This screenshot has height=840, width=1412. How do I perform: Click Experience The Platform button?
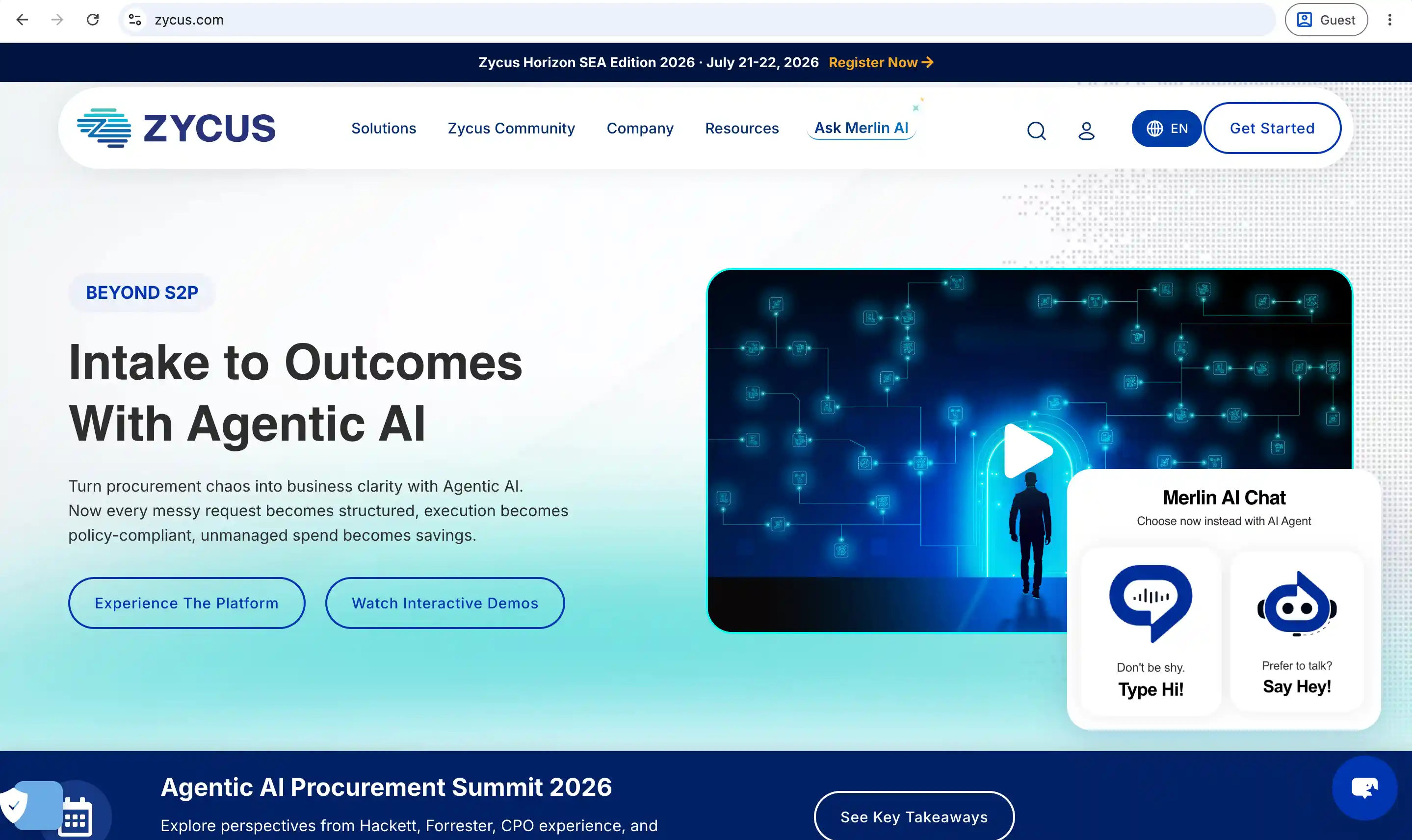[187, 603]
